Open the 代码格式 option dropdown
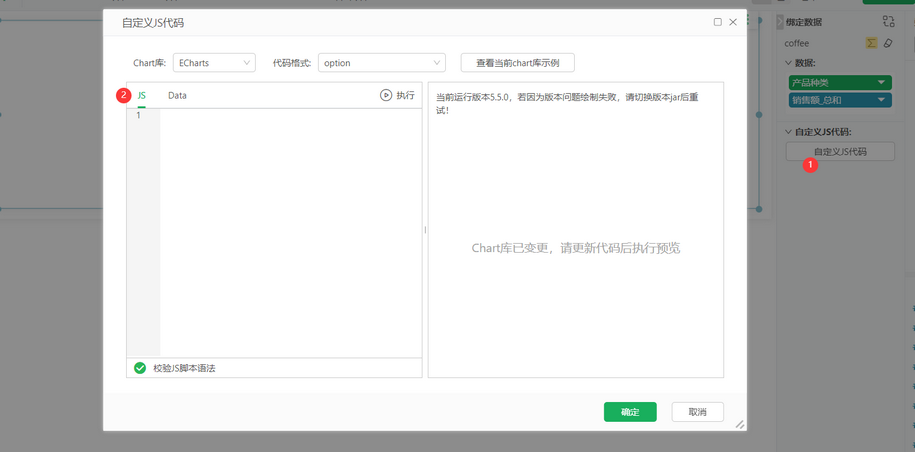This screenshot has height=452, width=915. pyautogui.click(x=381, y=63)
